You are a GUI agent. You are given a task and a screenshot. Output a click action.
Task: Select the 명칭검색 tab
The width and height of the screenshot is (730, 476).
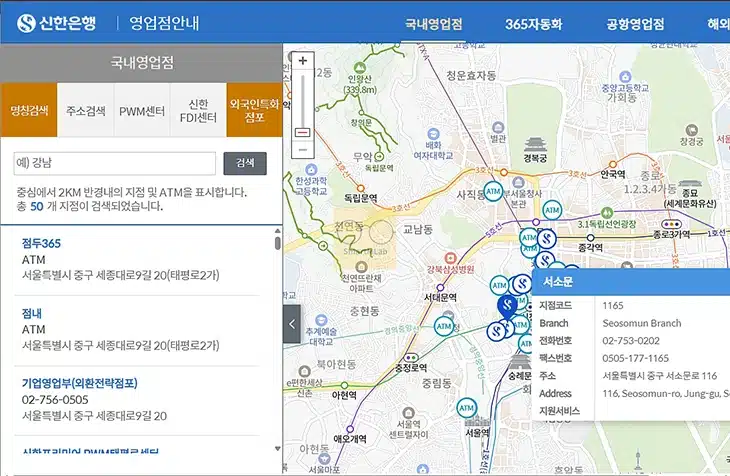tap(29, 110)
